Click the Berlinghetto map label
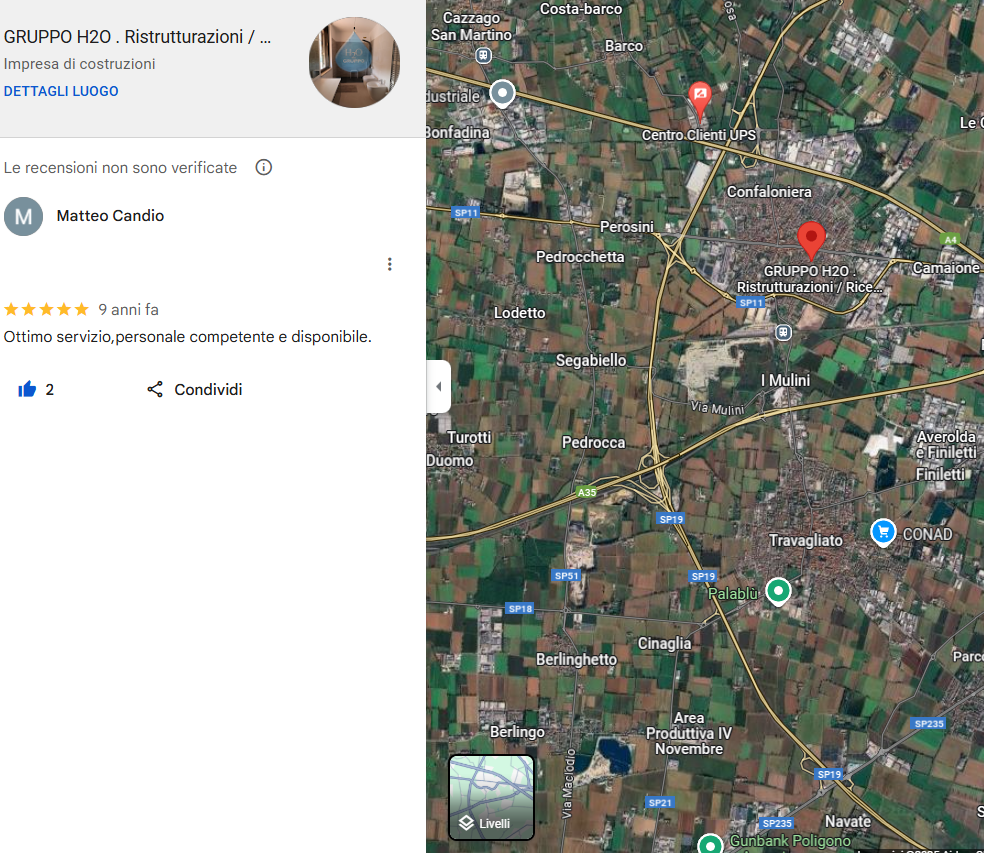984x853 pixels. (x=576, y=659)
